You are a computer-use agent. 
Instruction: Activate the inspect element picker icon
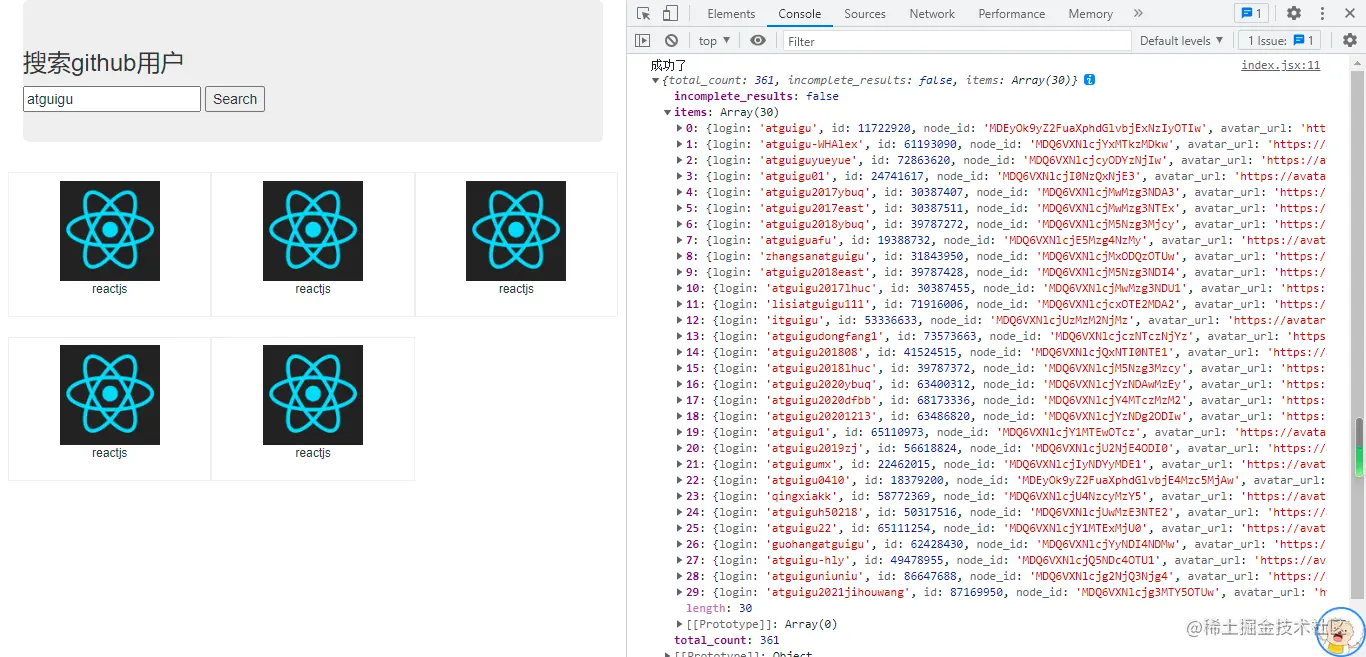click(x=643, y=14)
